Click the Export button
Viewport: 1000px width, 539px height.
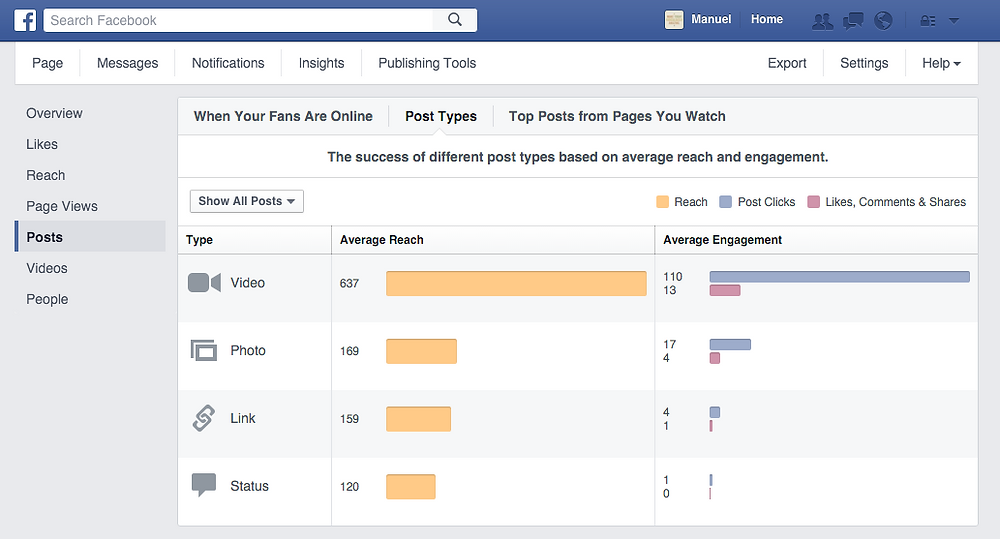[787, 63]
